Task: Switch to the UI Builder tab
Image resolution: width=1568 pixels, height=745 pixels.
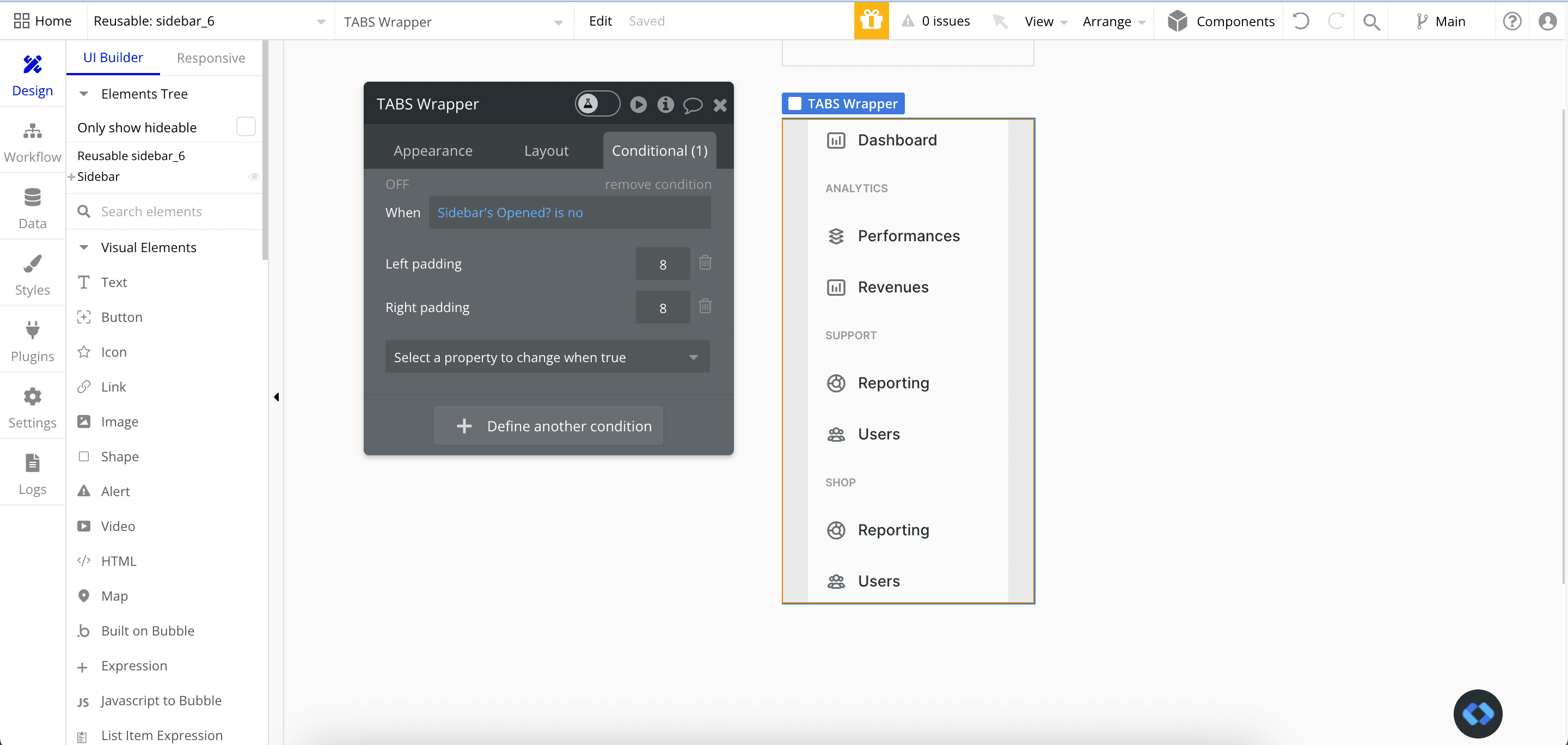Action: [113, 57]
